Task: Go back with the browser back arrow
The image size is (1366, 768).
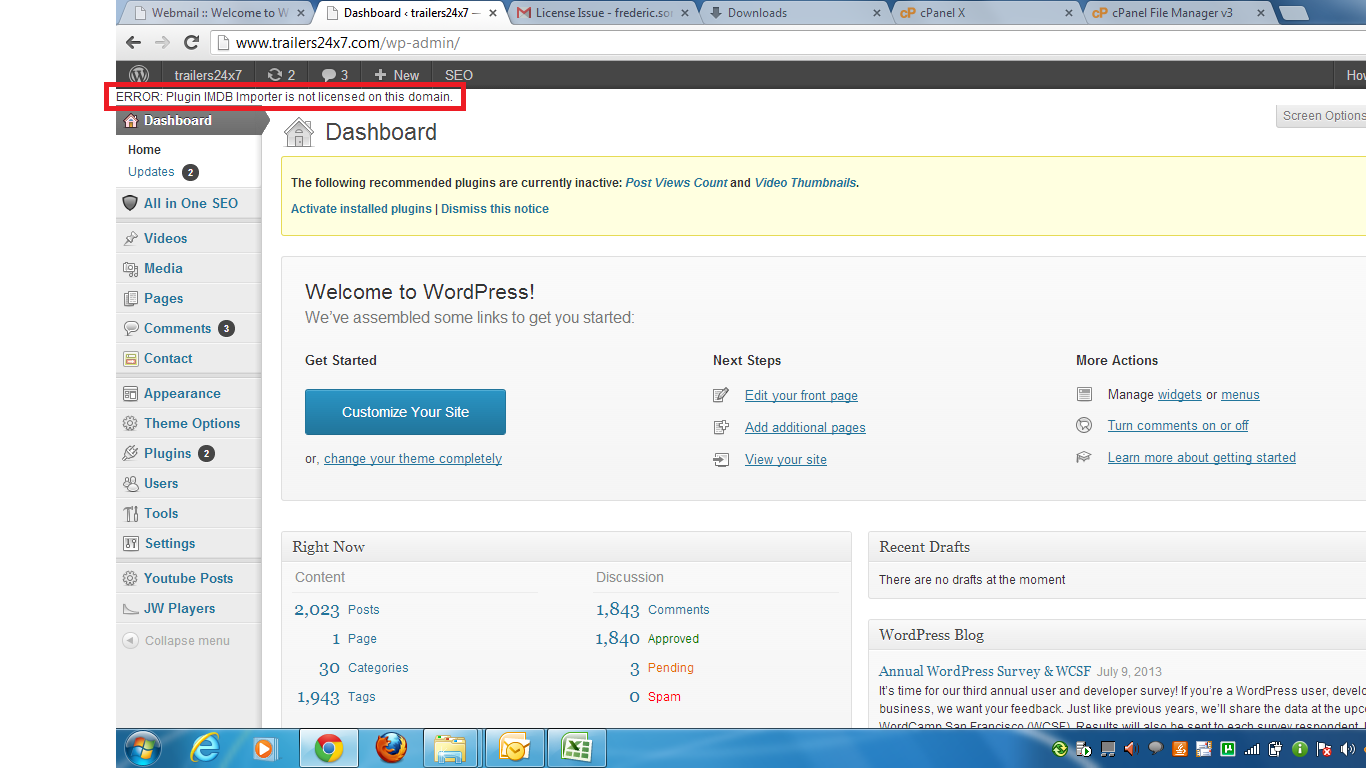Action: tap(133, 43)
